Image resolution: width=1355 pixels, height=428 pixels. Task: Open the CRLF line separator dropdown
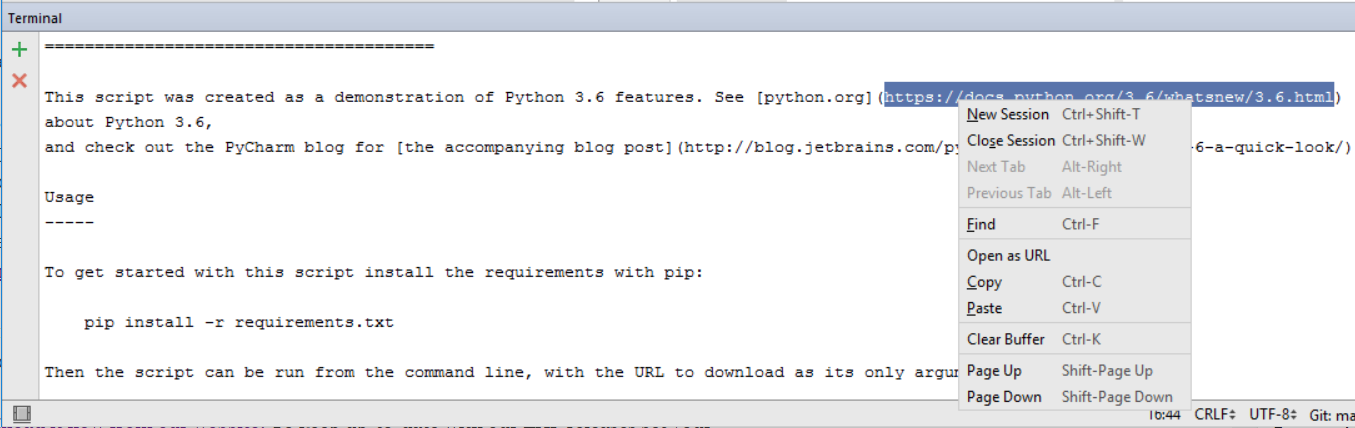[1214, 414]
